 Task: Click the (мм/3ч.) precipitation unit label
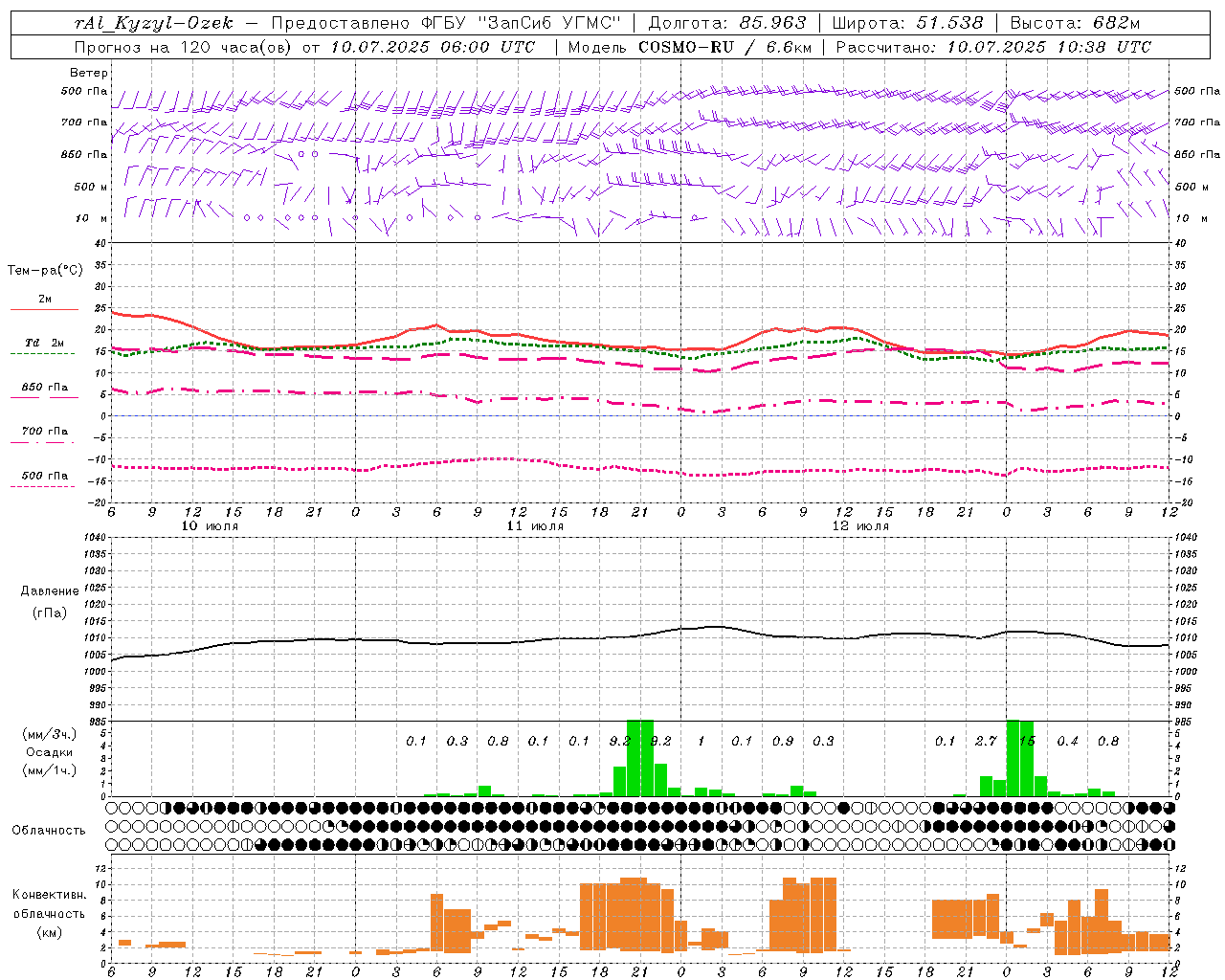pyautogui.click(x=49, y=734)
